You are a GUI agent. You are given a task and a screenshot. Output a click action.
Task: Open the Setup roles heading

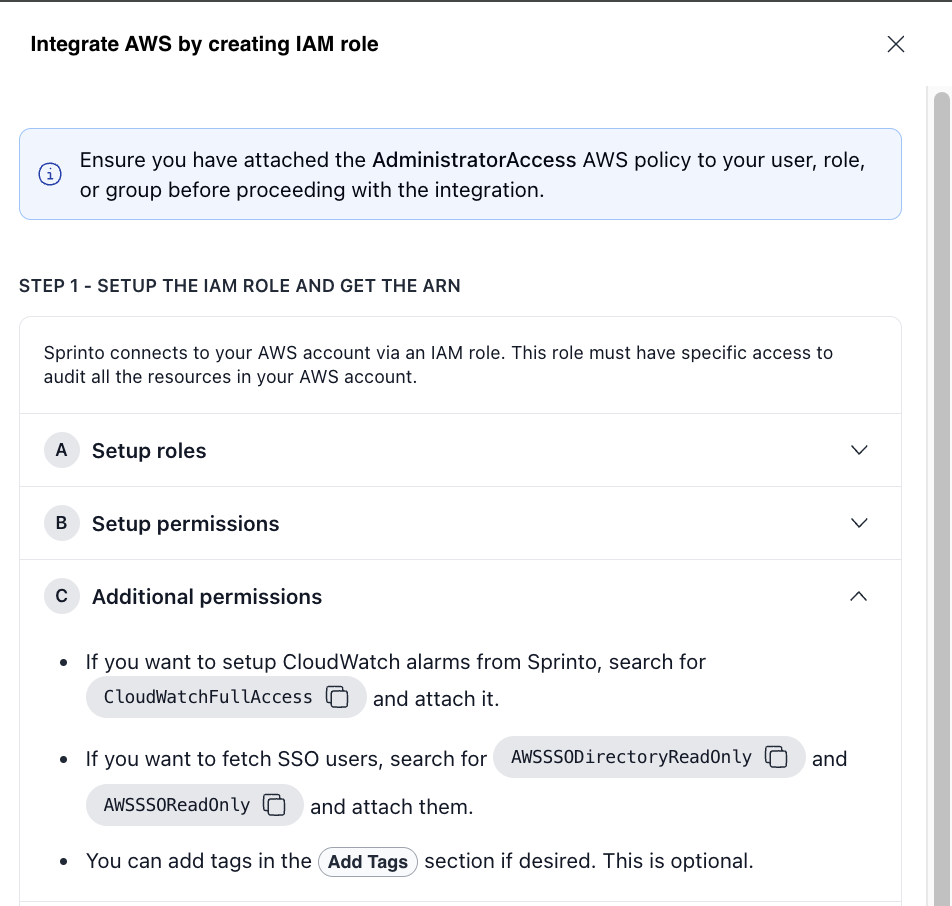pyautogui.click(x=149, y=451)
